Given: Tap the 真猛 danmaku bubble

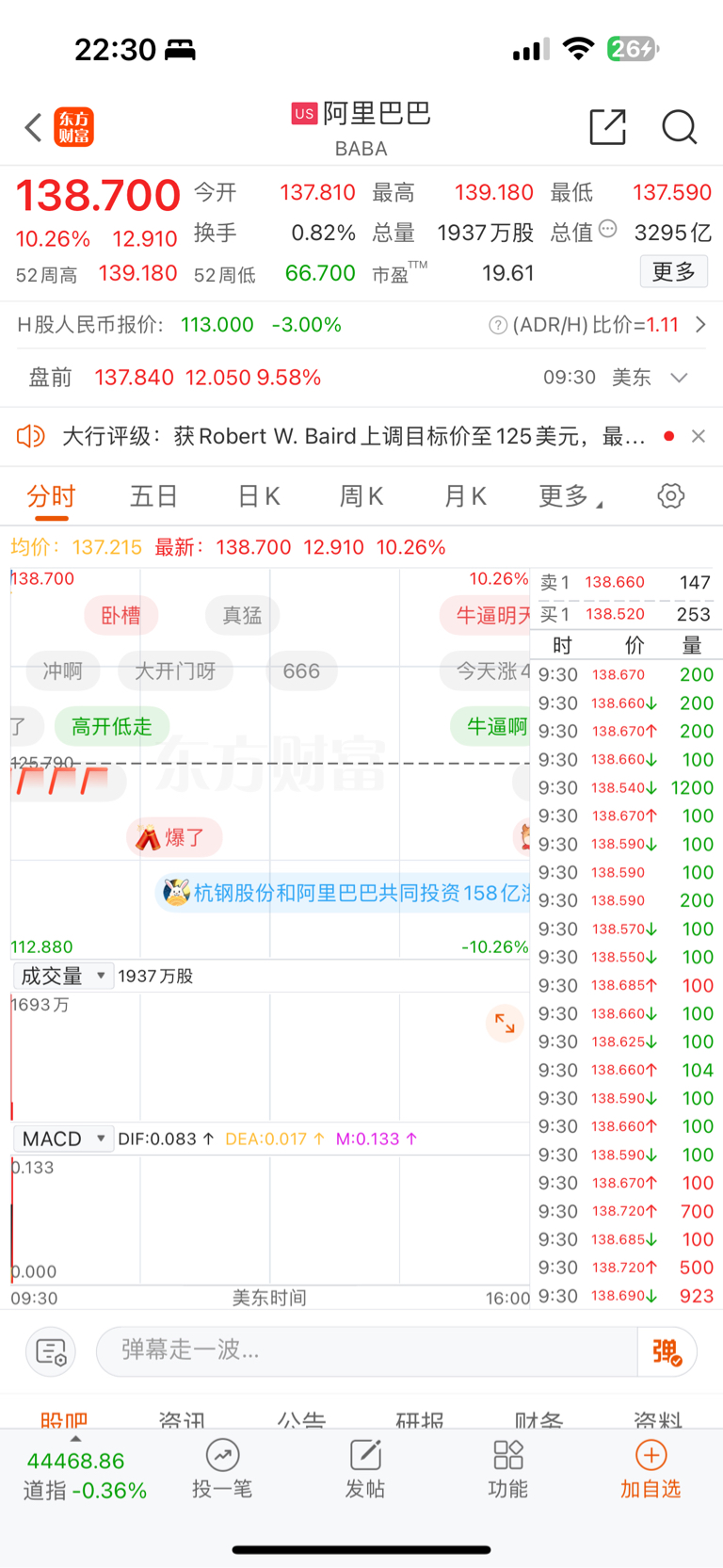Looking at the screenshot, I should point(242,615).
